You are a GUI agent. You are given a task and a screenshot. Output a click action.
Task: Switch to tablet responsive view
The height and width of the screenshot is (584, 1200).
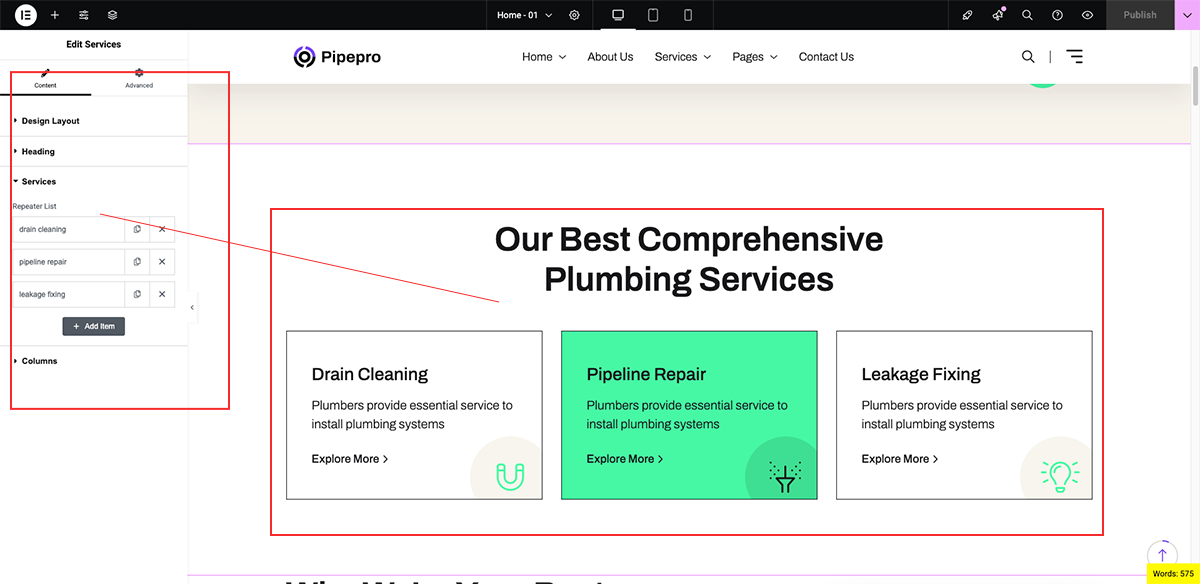(653, 15)
